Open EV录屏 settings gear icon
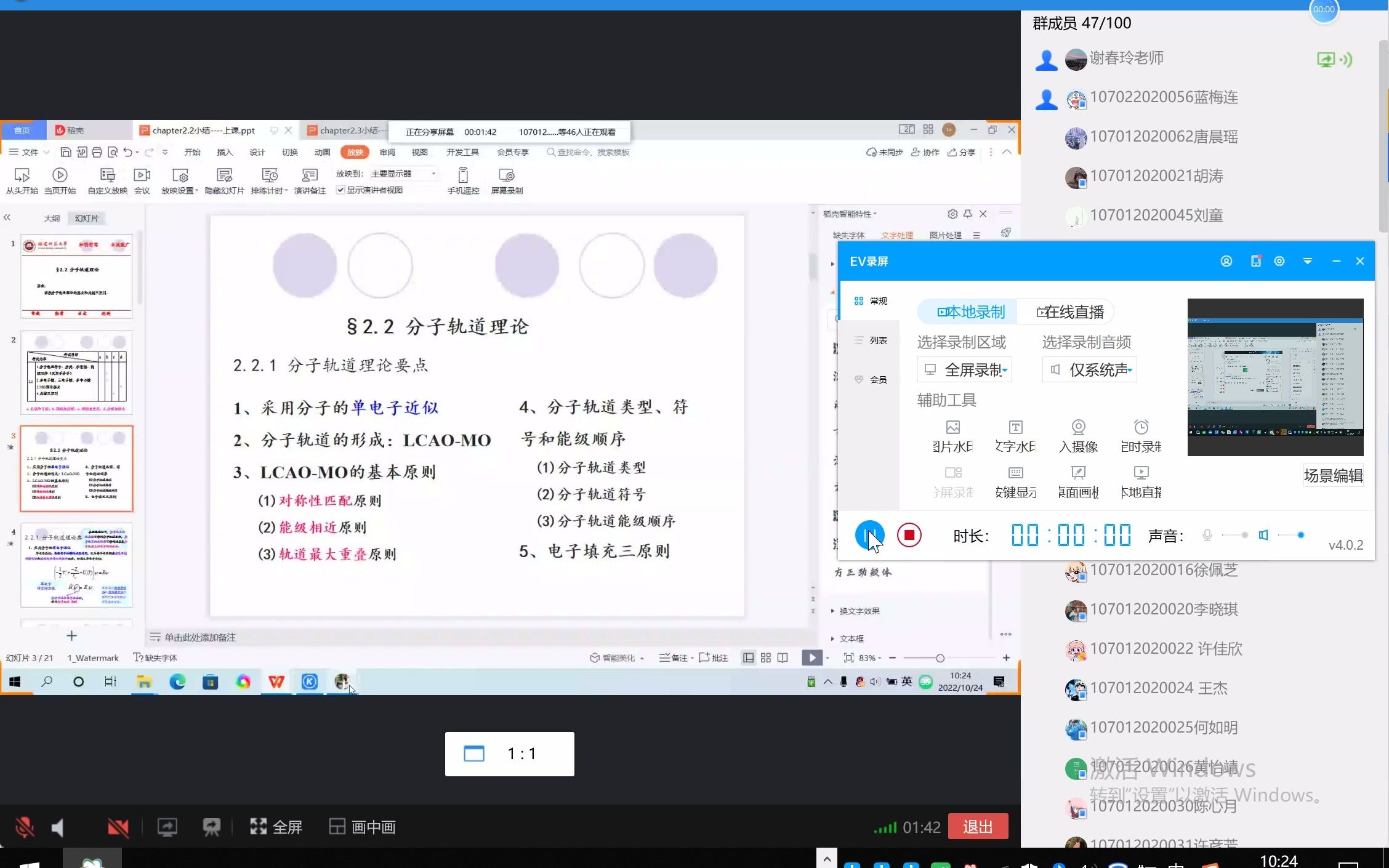This screenshot has height=868, width=1389. click(1279, 261)
